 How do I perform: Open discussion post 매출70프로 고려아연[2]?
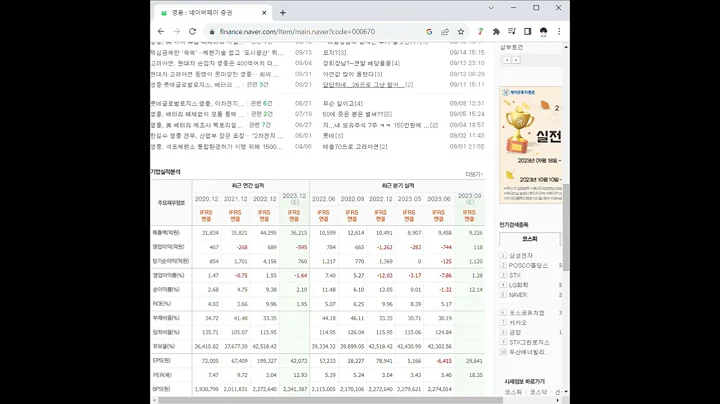tap(355, 147)
